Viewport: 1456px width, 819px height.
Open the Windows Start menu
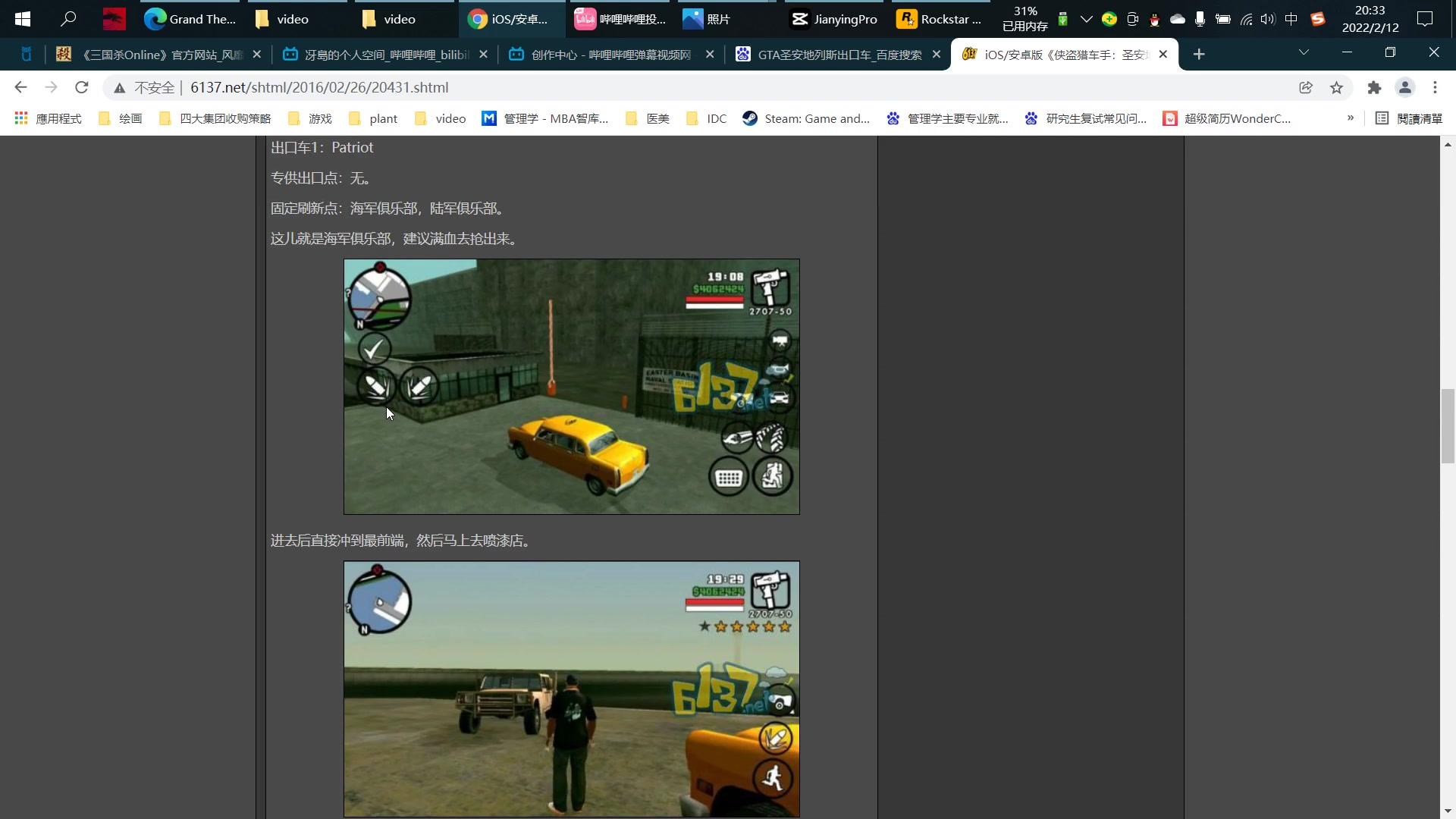click(23, 19)
